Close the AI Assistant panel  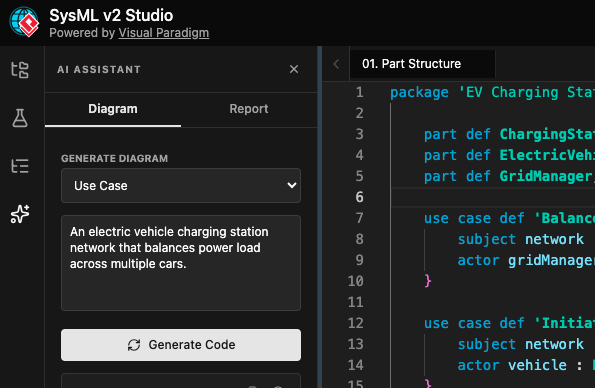click(x=294, y=69)
